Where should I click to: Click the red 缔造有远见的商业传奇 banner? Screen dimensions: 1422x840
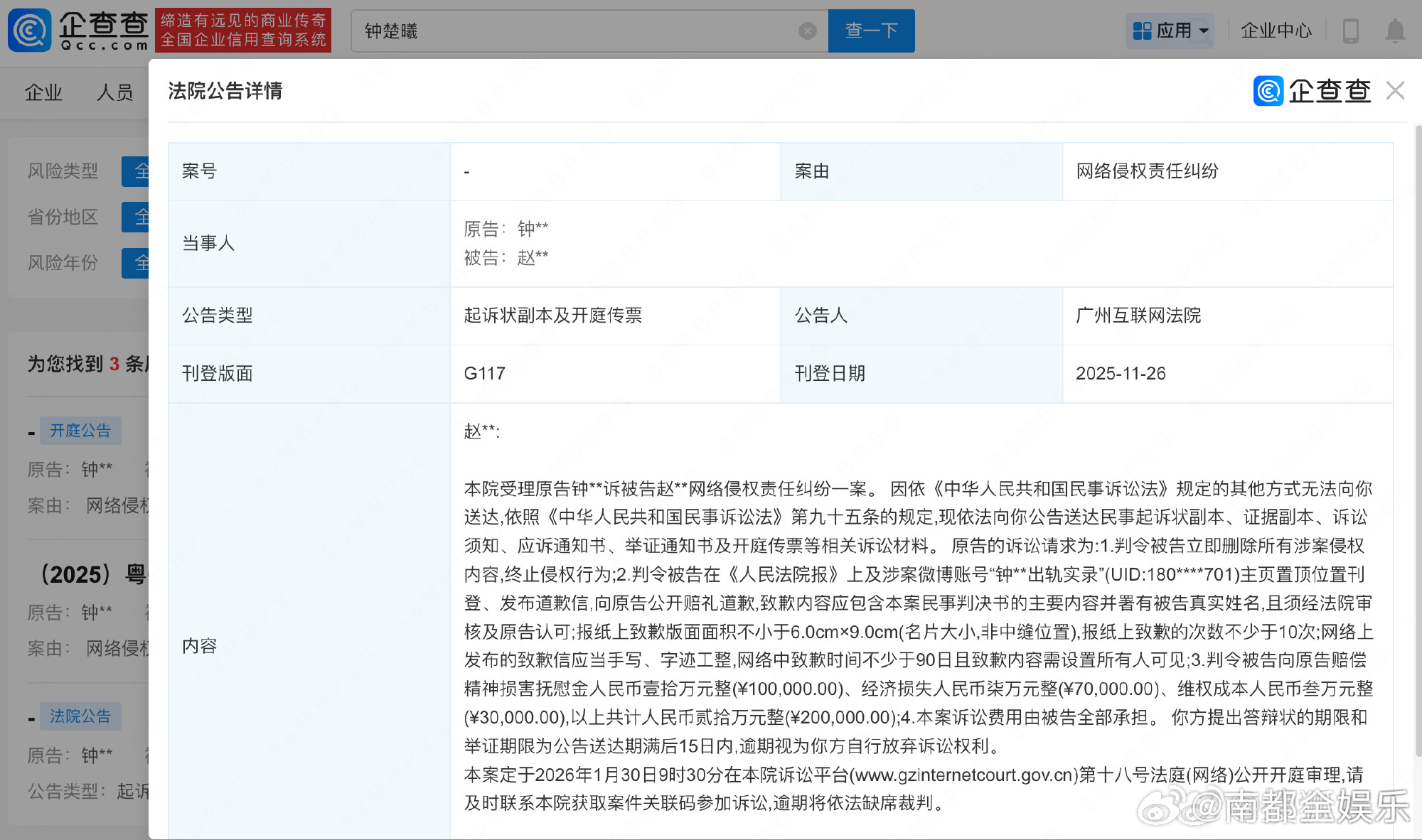(243, 30)
